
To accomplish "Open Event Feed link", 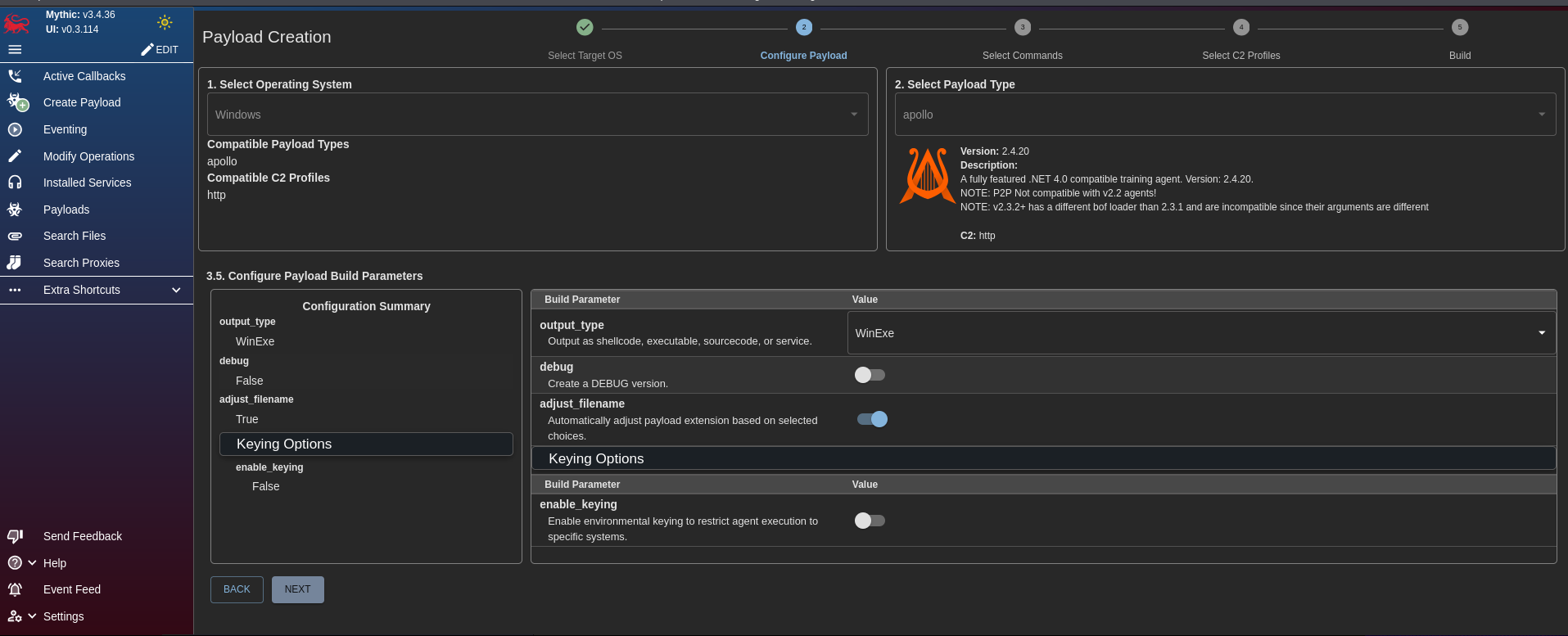I will [x=72, y=589].
